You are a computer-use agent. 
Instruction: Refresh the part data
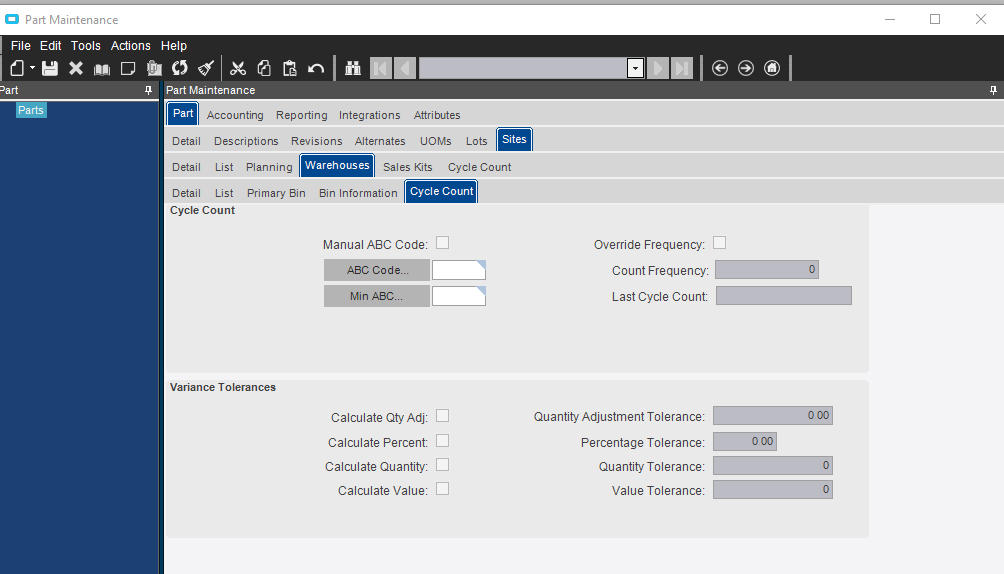(180, 68)
